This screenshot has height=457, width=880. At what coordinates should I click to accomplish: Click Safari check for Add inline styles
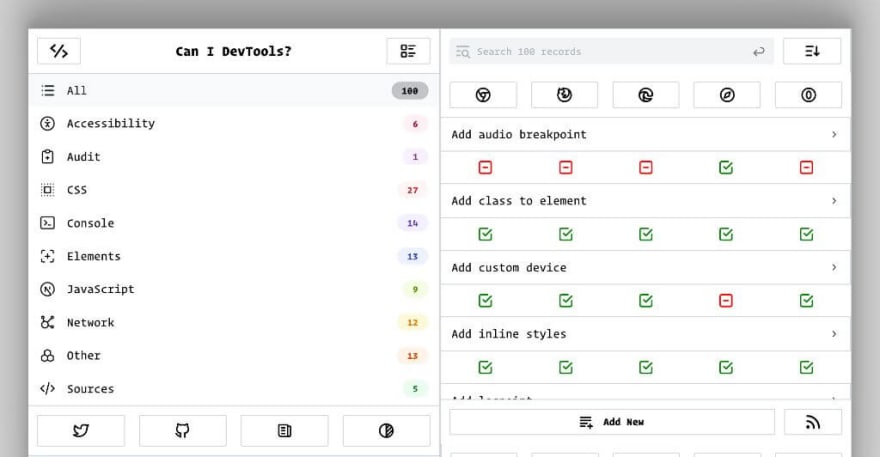(726, 368)
